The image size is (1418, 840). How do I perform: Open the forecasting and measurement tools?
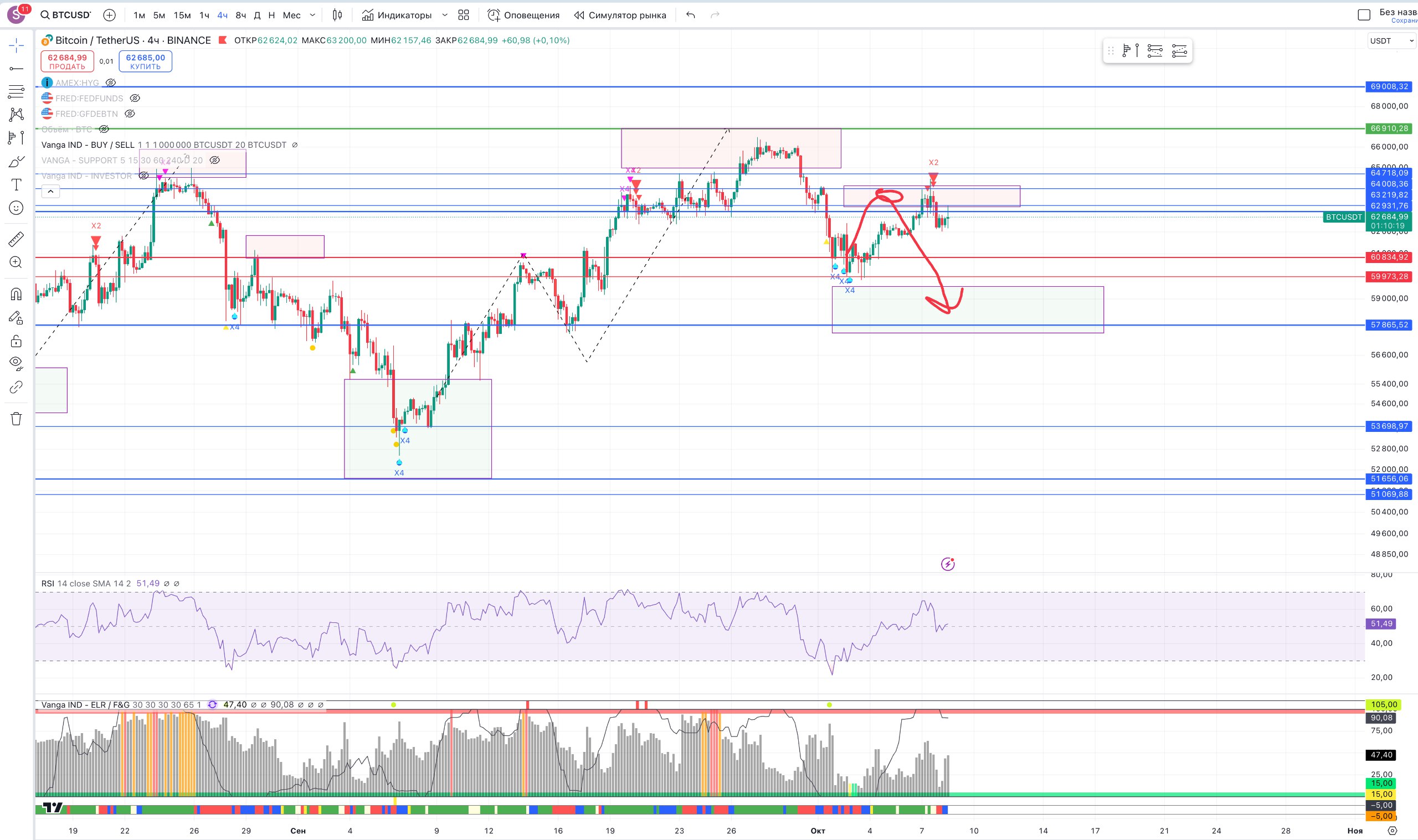point(17,137)
